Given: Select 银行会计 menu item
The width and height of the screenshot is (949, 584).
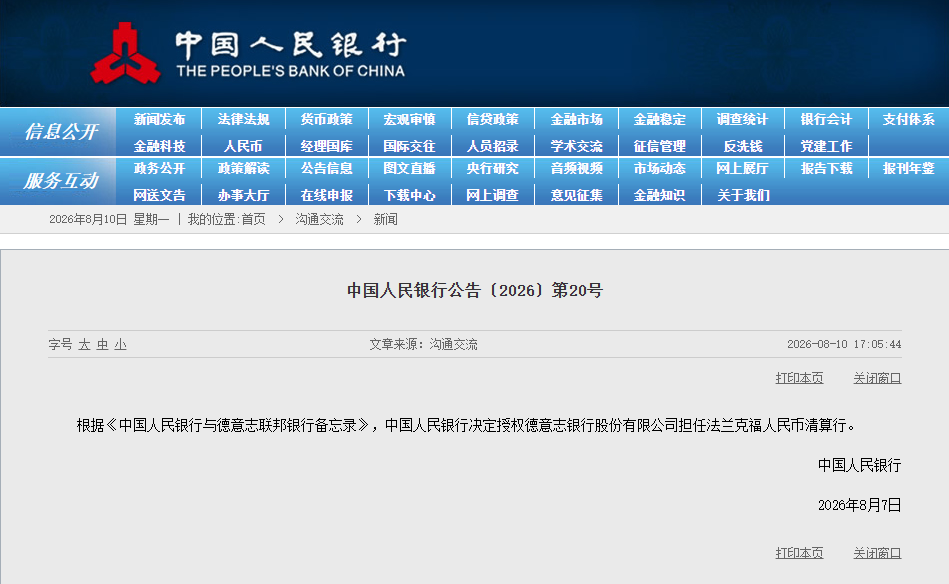Looking at the screenshot, I should (x=826, y=119).
